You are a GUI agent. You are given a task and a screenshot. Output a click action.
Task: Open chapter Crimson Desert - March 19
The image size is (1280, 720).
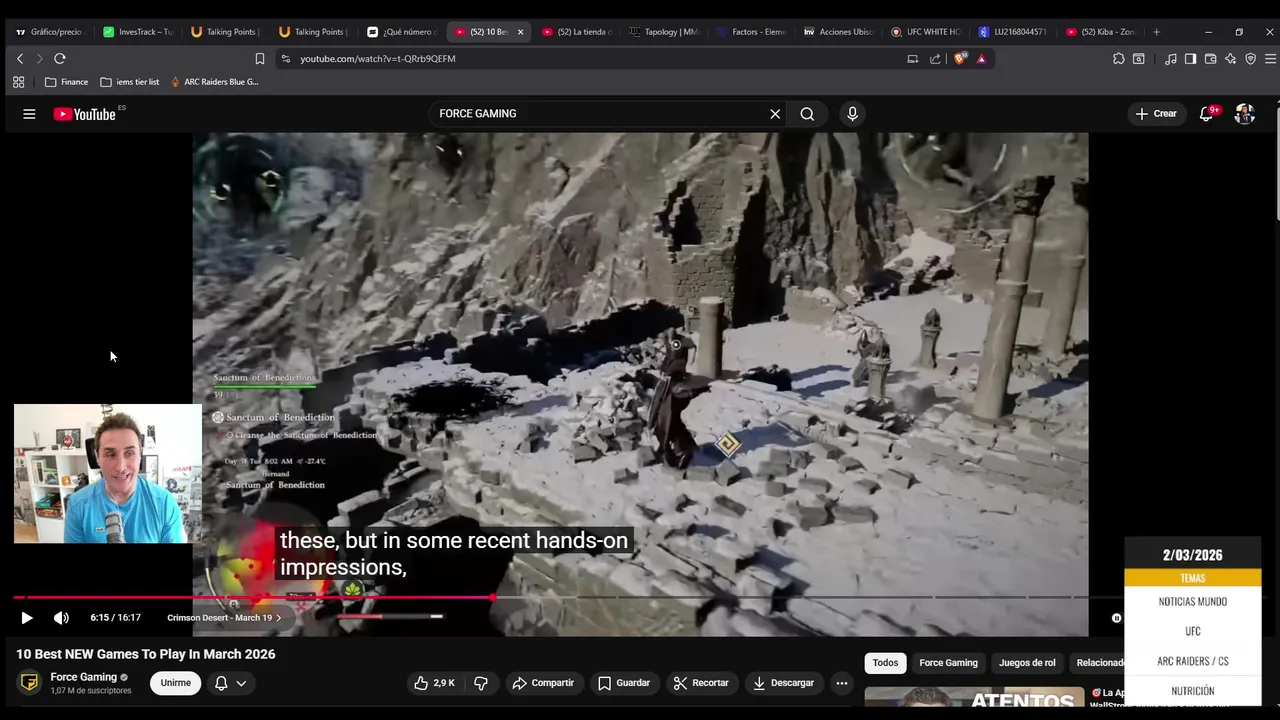click(224, 618)
